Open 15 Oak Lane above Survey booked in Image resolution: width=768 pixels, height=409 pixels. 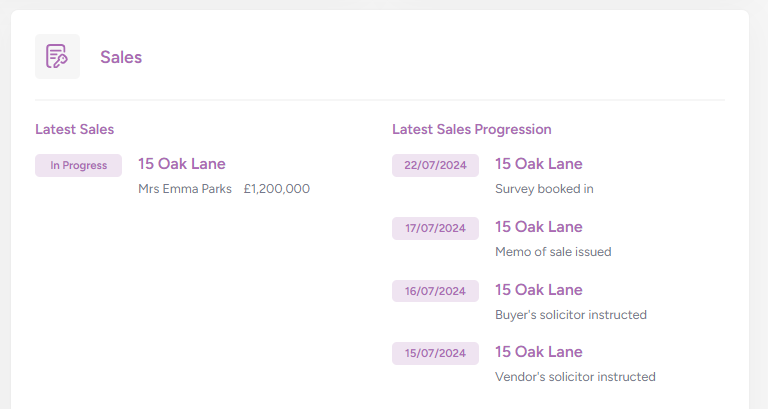coord(539,164)
